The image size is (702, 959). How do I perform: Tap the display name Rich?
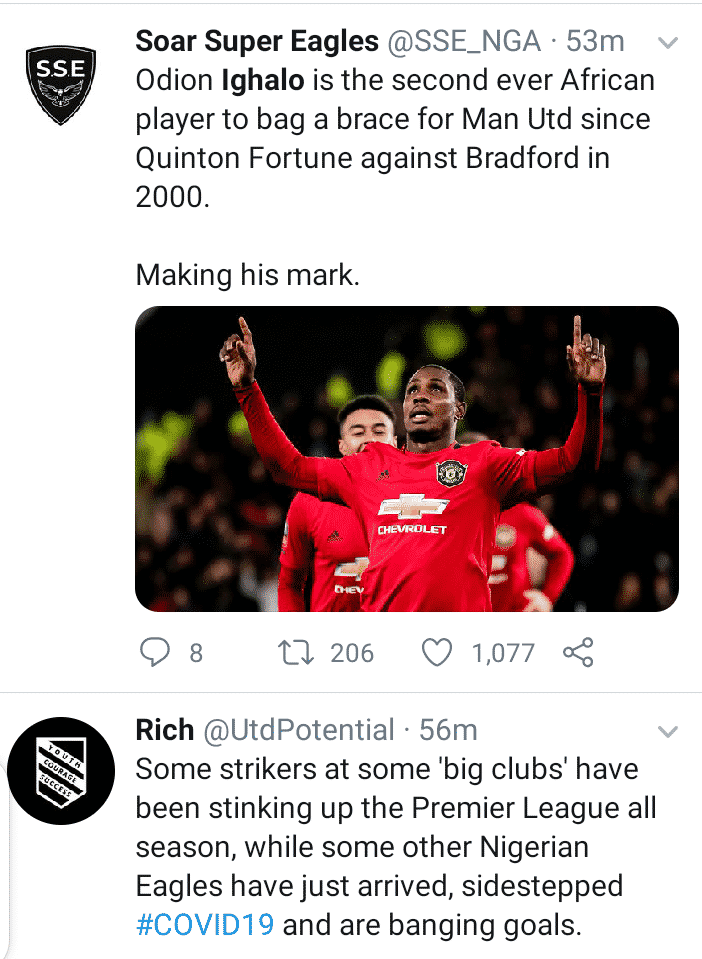(x=164, y=731)
